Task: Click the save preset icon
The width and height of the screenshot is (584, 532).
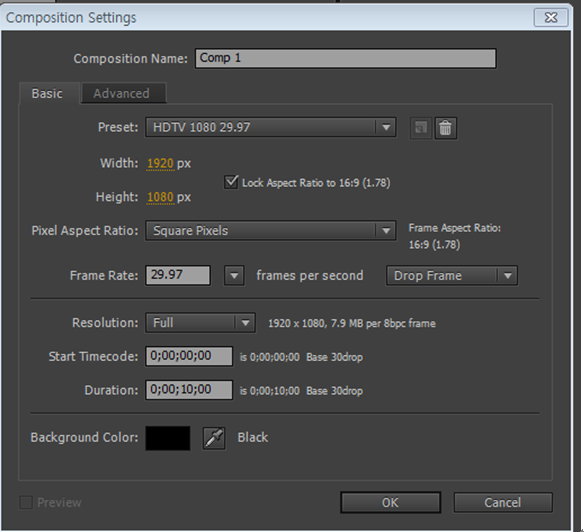Action: coord(420,129)
